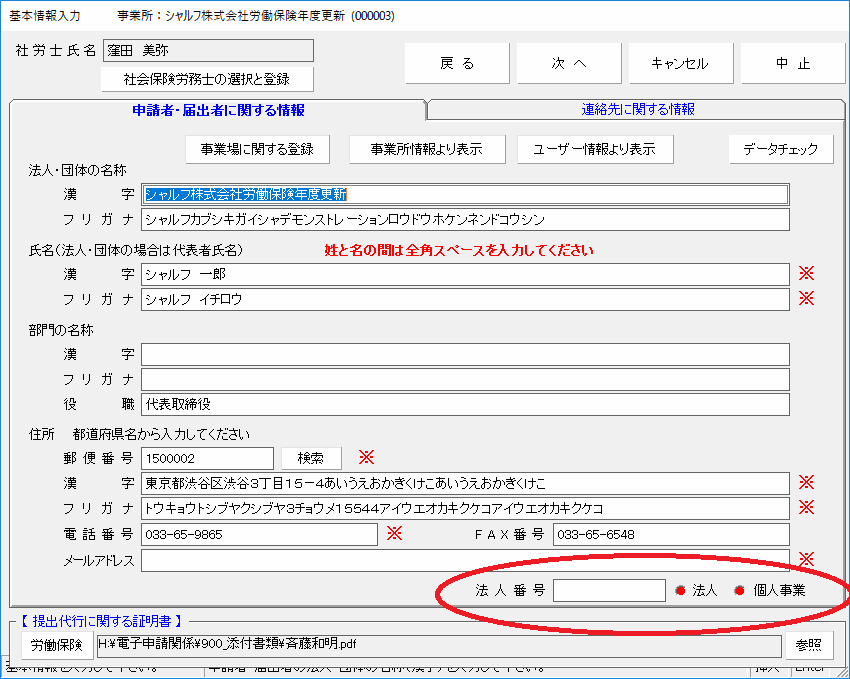The image size is (850, 679).
Task: Run データチェック
Action: pyautogui.click(x=780, y=149)
